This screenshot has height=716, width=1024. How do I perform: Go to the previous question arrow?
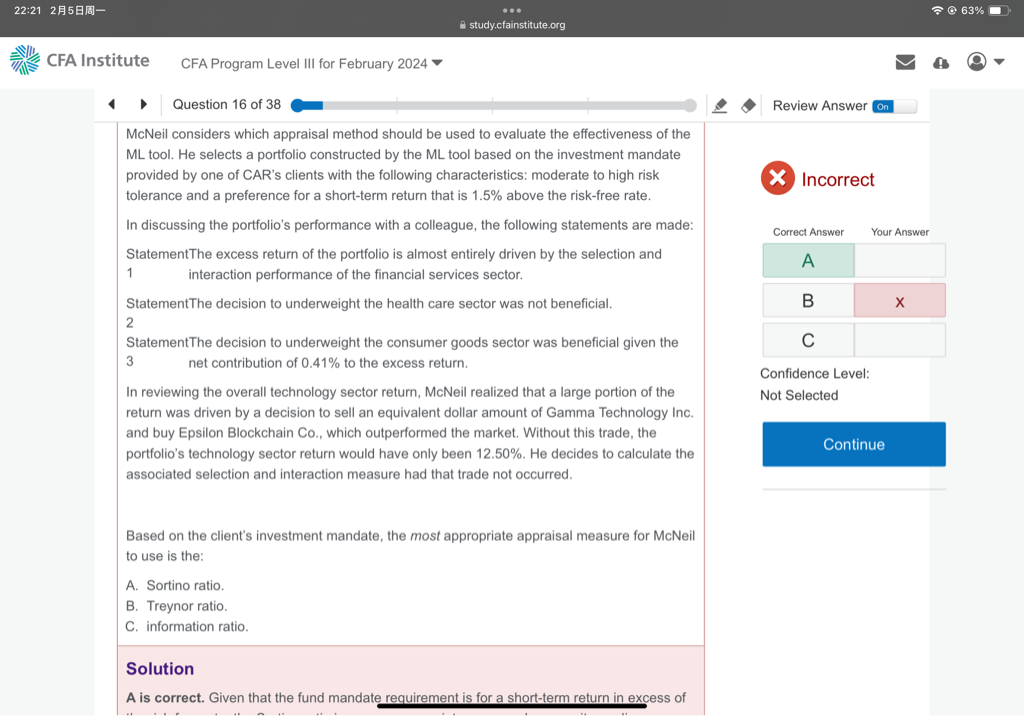click(x=112, y=105)
